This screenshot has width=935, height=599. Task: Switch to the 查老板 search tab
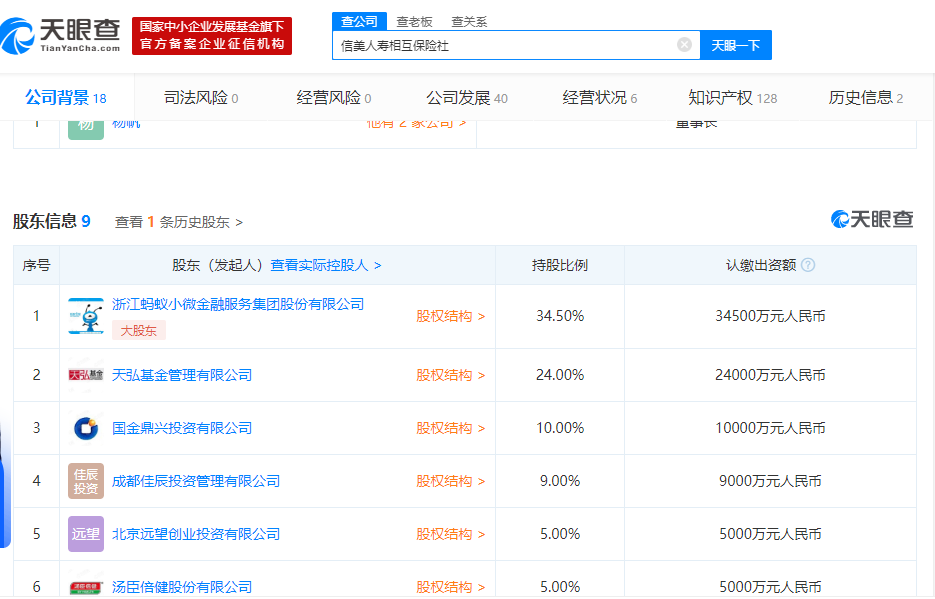[414, 21]
